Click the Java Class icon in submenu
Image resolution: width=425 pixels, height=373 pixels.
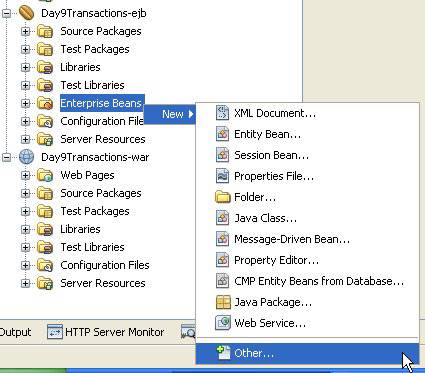pyautogui.click(x=222, y=218)
